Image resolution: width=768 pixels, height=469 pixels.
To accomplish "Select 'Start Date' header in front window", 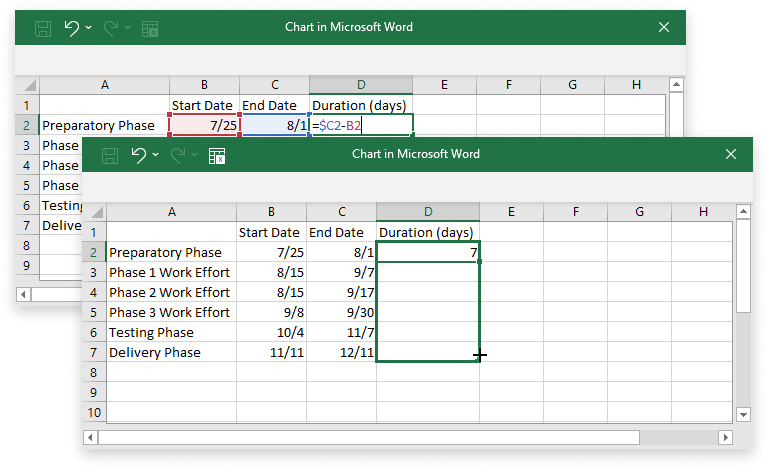I will [x=271, y=232].
